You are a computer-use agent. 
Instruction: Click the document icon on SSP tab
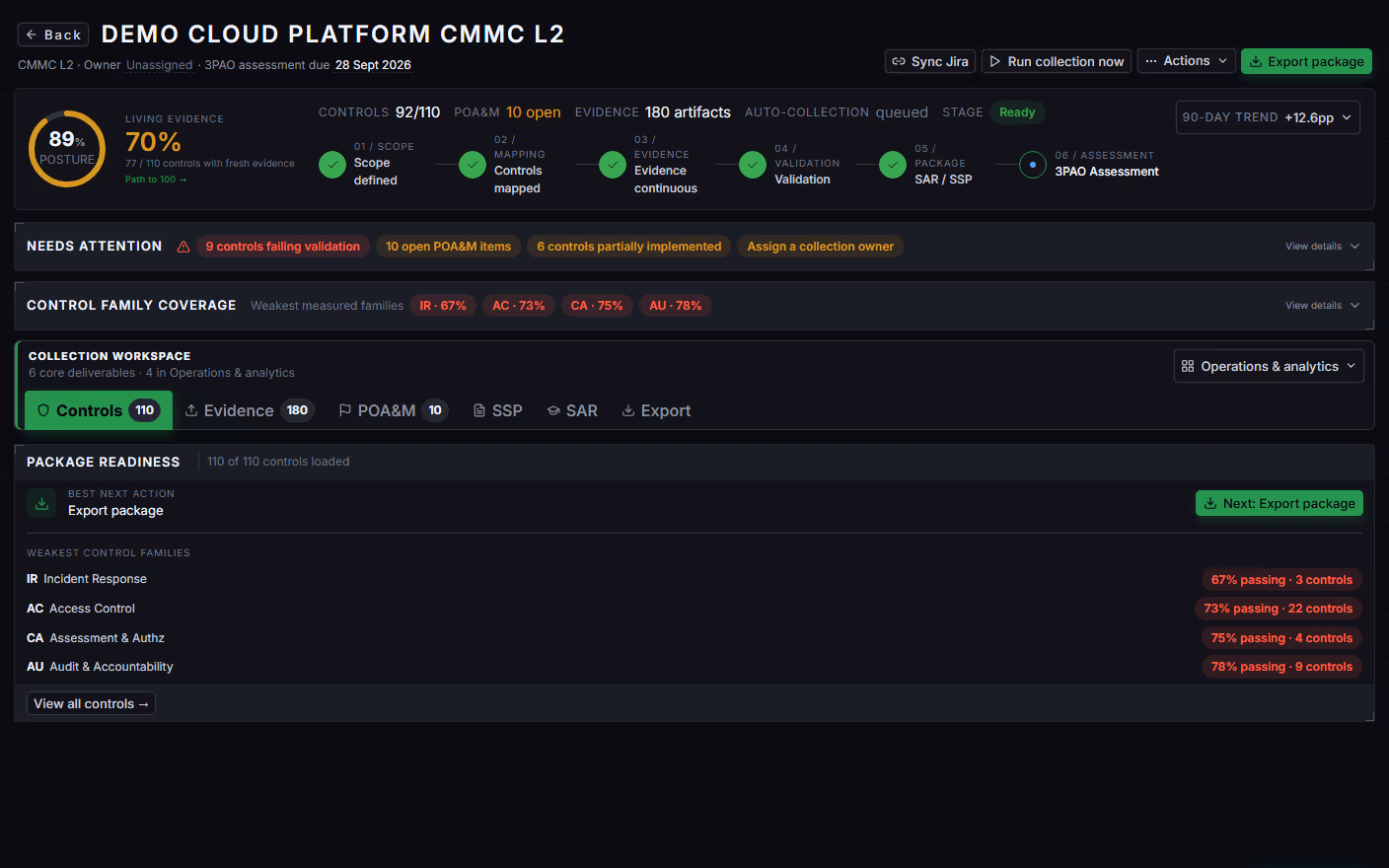tap(479, 410)
